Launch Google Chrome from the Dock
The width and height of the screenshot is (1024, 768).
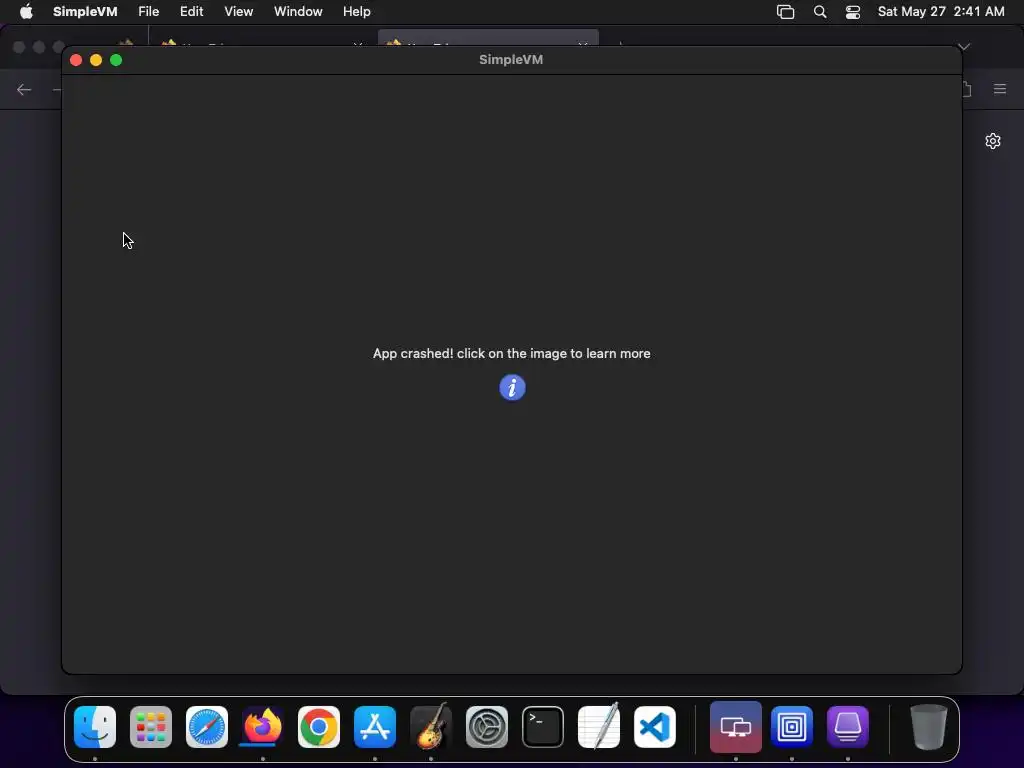pyautogui.click(x=319, y=727)
